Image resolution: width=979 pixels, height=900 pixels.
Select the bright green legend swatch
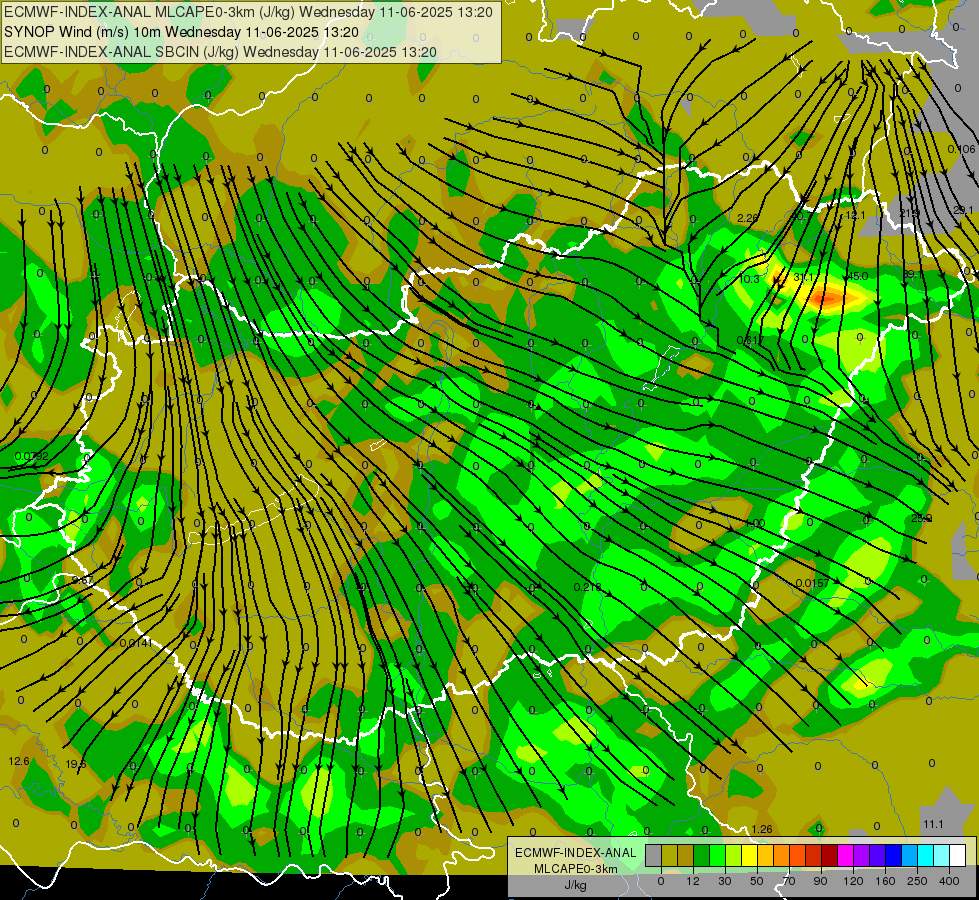click(x=718, y=855)
